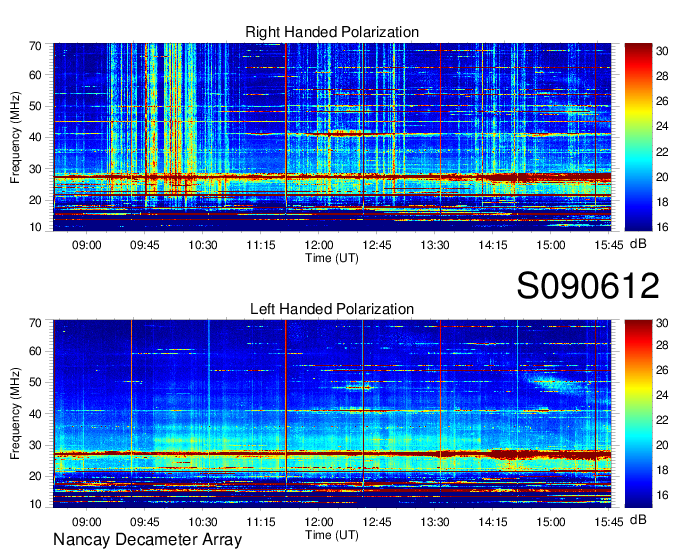
Task: Click "Time (UT)" label under Right Handed plot
Action: [x=332, y=258]
